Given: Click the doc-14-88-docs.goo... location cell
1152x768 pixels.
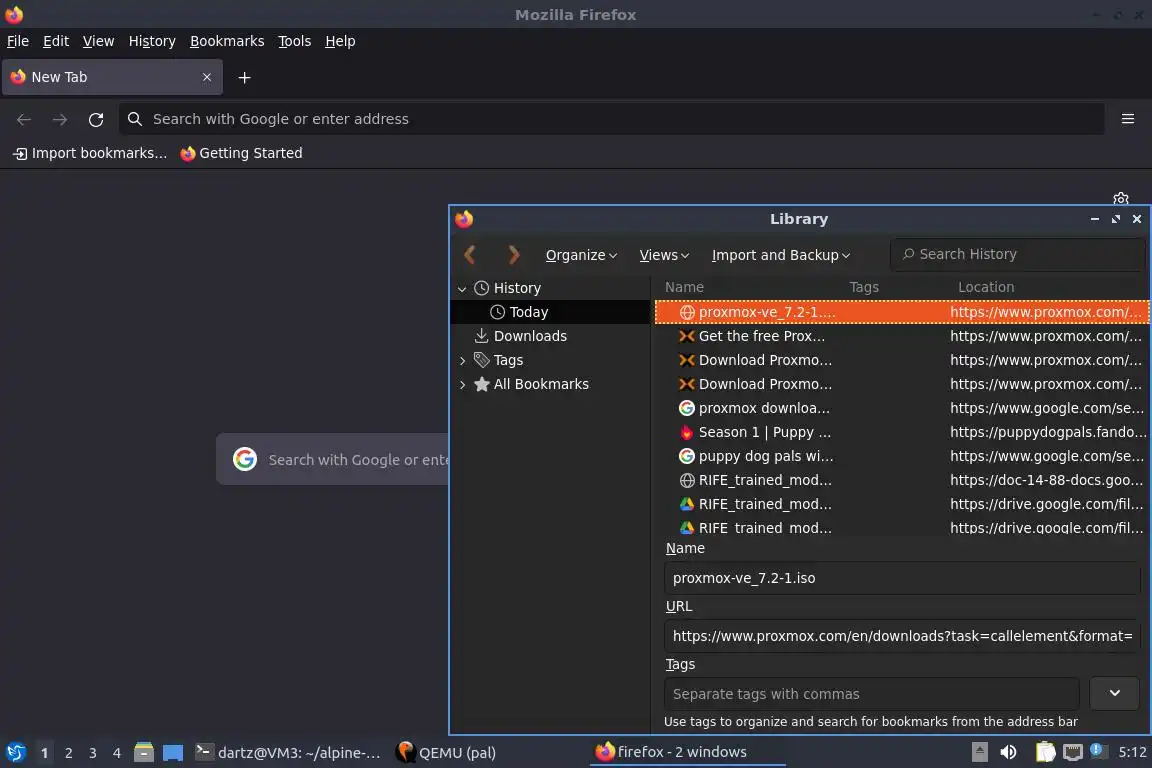Looking at the screenshot, I should tap(1046, 481).
